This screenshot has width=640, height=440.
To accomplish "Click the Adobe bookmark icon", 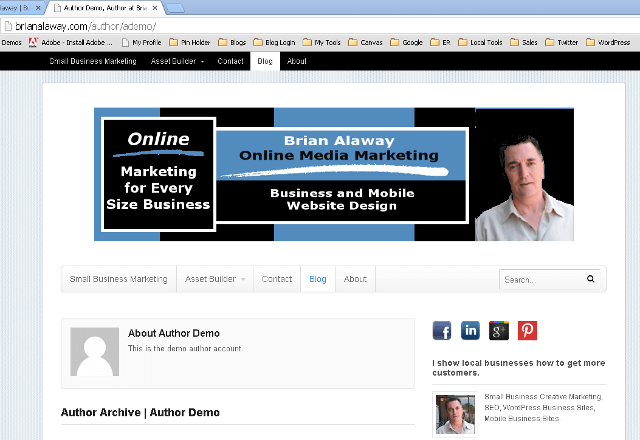I will click(33, 42).
